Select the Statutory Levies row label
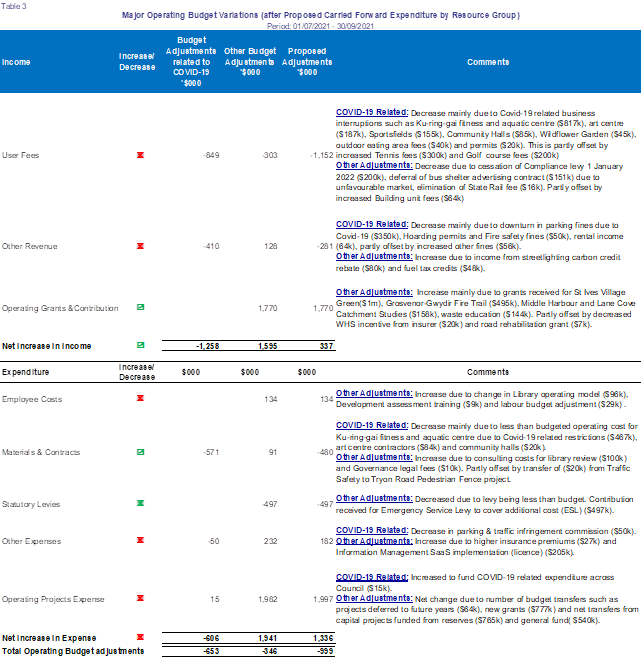 click(x=31, y=504)
